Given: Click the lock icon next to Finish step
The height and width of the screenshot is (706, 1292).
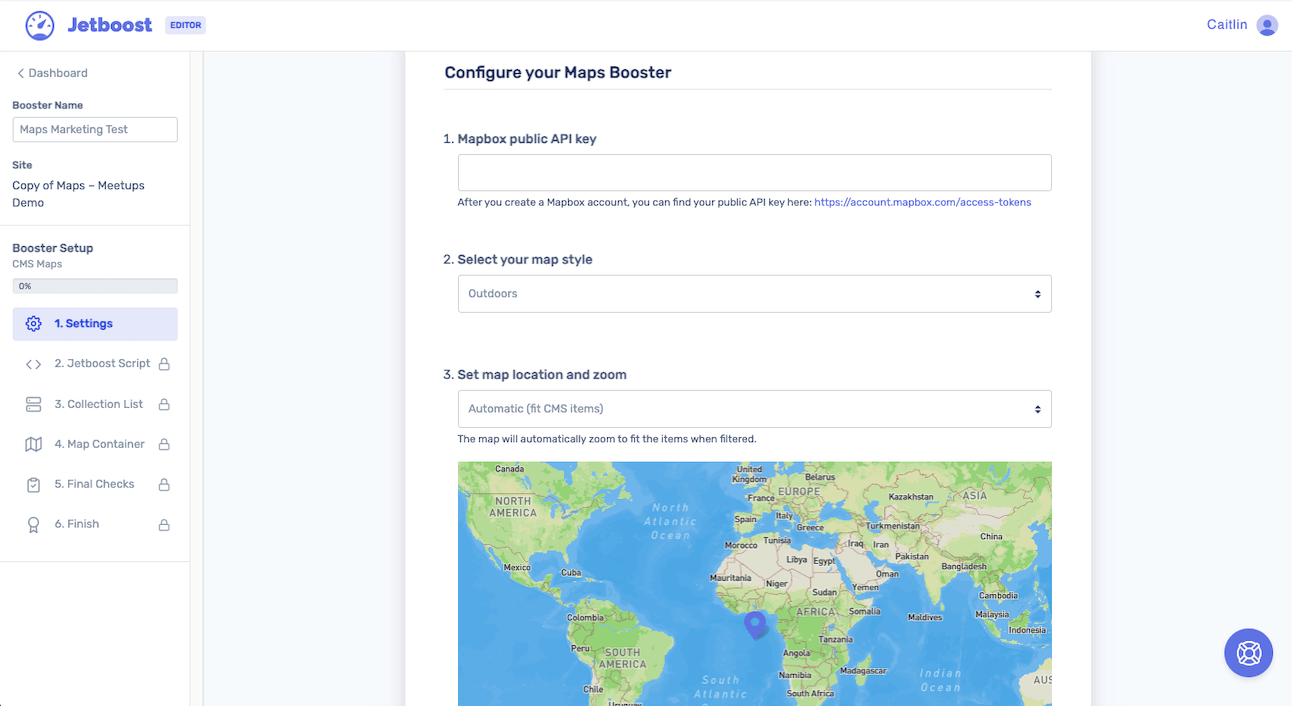Looking at the screenshot, I should point(163,523).
